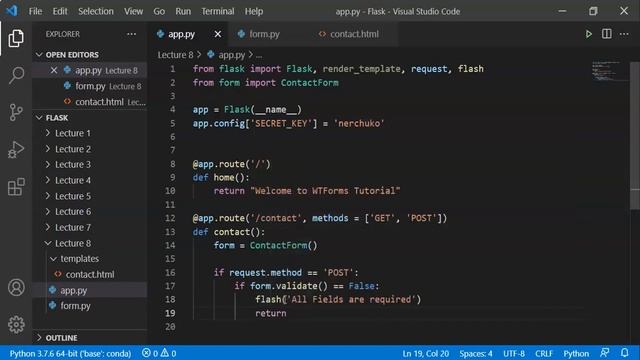Open the Manage gear icon

tap(16, 324)
